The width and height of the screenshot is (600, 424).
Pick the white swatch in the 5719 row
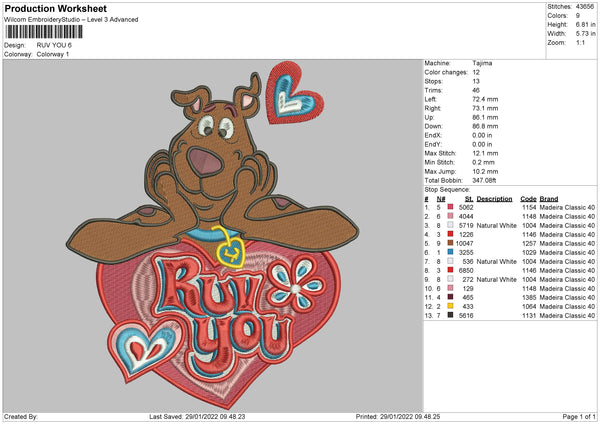click(450, 225)
